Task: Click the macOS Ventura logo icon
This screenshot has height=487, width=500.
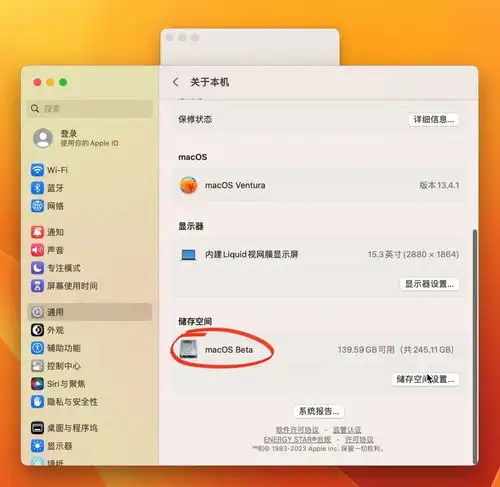Action: click(189, 185)
